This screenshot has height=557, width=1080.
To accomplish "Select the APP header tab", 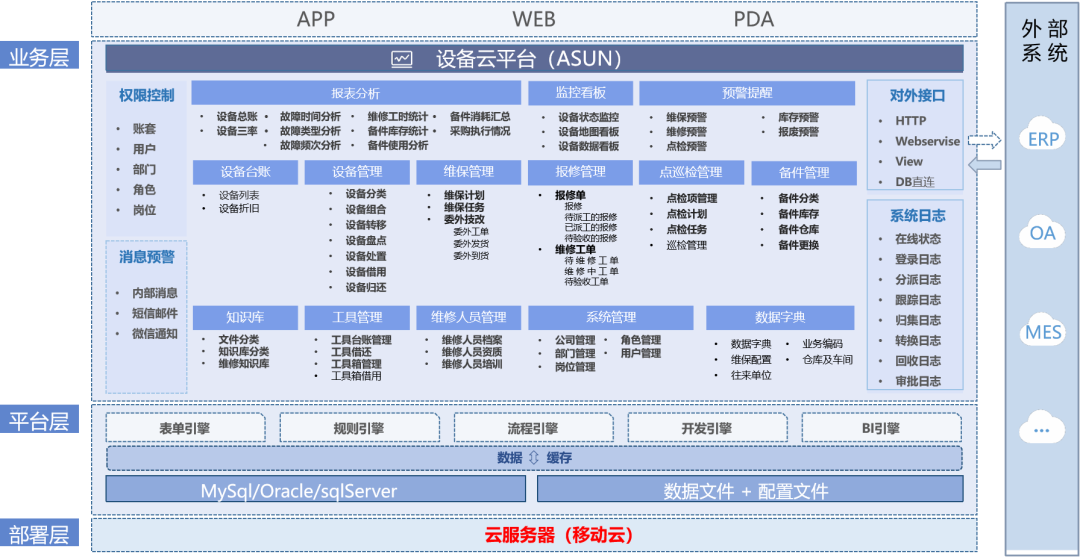I will point(316,19).
